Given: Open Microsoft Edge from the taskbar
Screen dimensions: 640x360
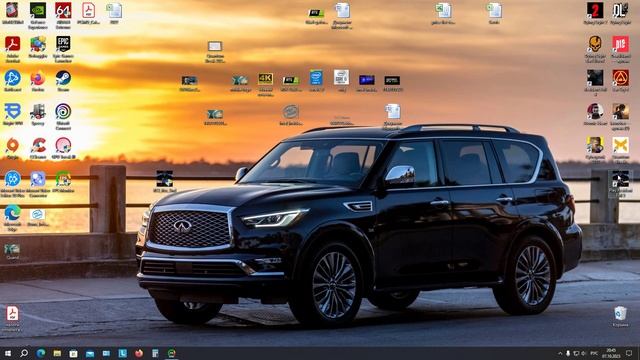Looking at the screenshot, I should [40, 353].
